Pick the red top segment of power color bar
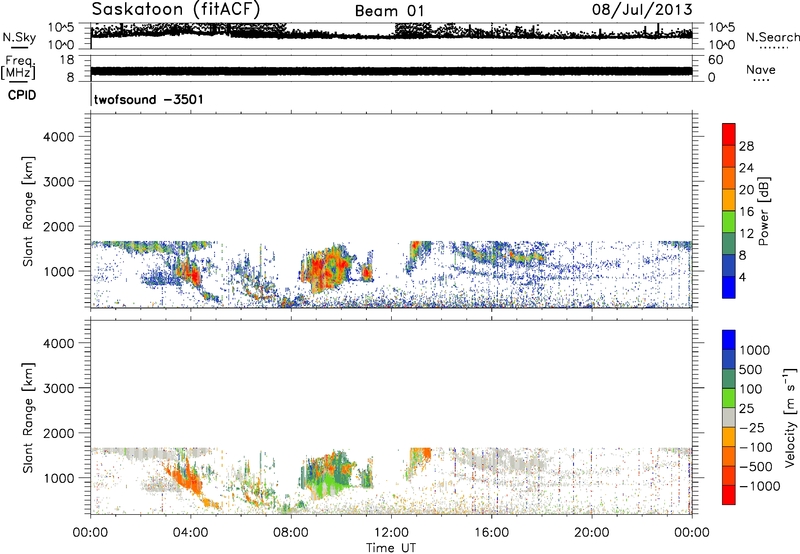The width and height of the screenshot is (800, 554). pos(729,134)
